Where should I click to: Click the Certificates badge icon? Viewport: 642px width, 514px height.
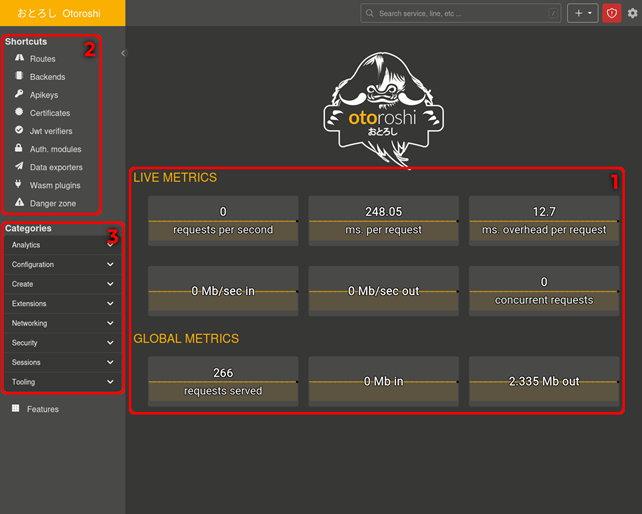coord(19,112)
